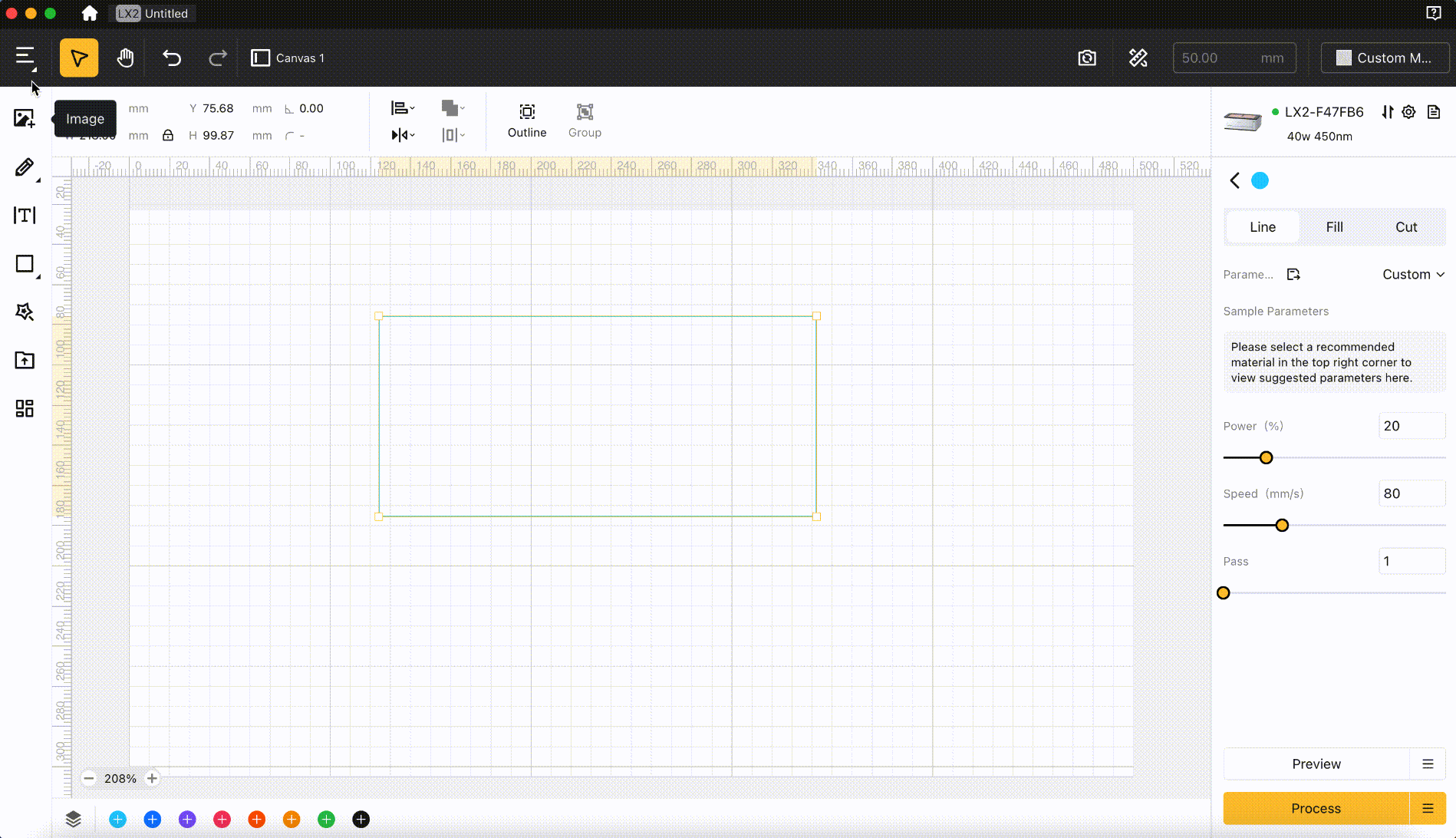Screen dimensions: 1456x838
Task: Open the distribute spacing dropdown
Action: click(x=453, y=135)
